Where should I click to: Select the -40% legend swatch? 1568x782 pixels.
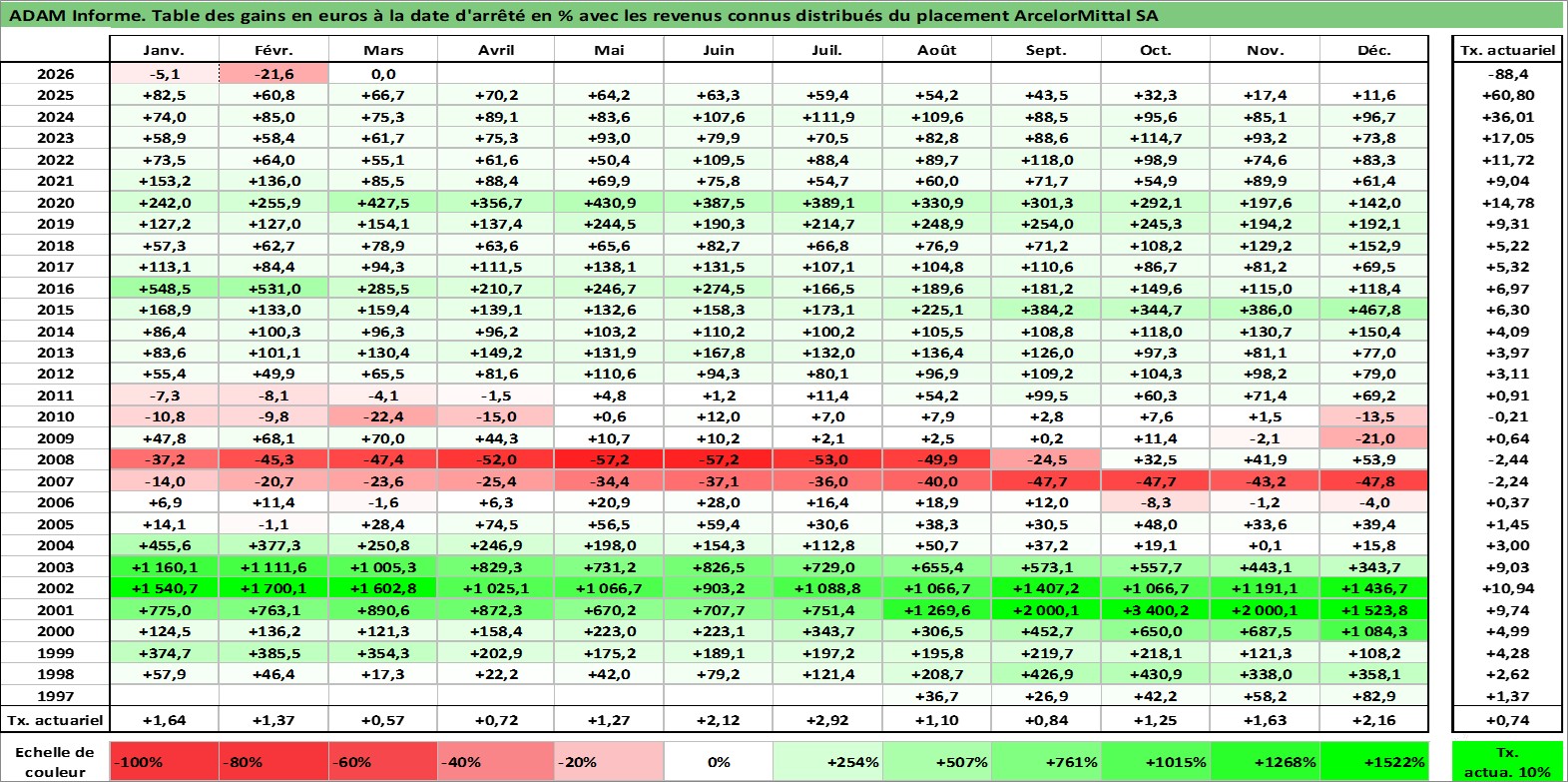point(495,761)
